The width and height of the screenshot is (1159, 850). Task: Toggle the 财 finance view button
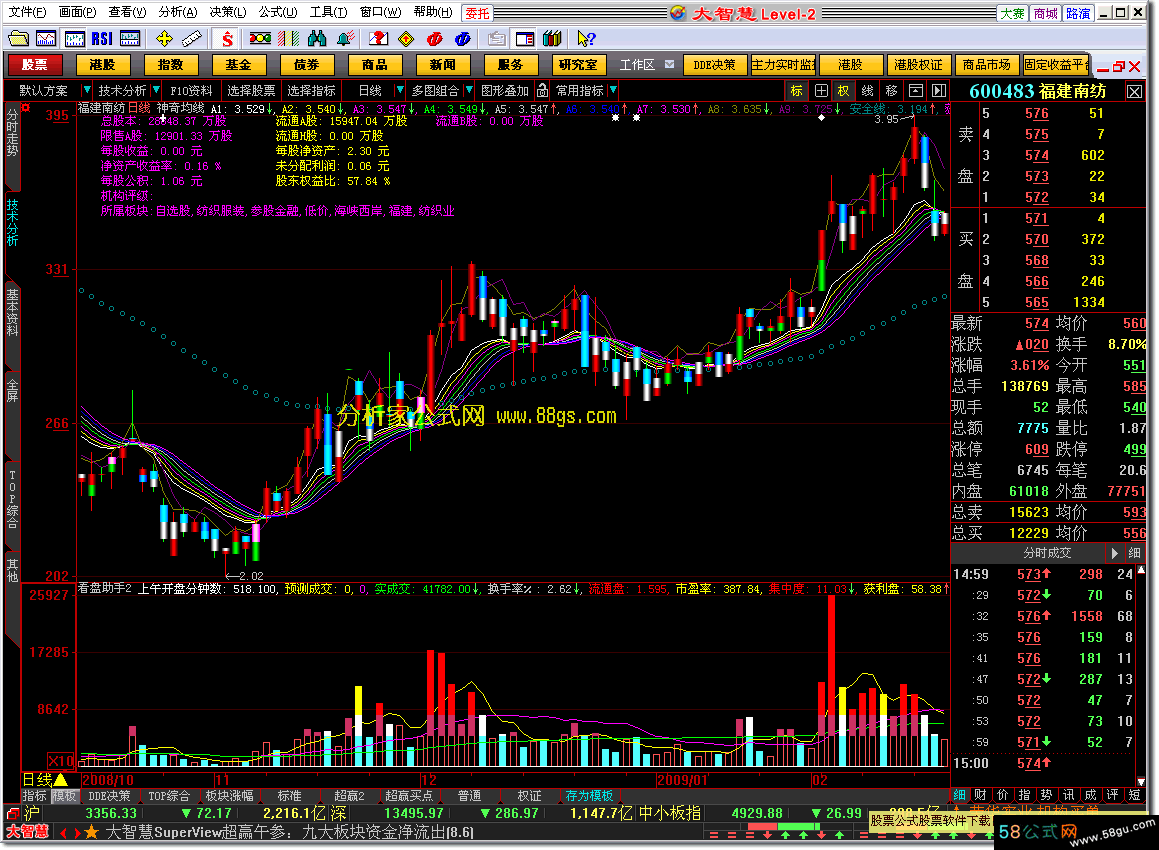980,795
